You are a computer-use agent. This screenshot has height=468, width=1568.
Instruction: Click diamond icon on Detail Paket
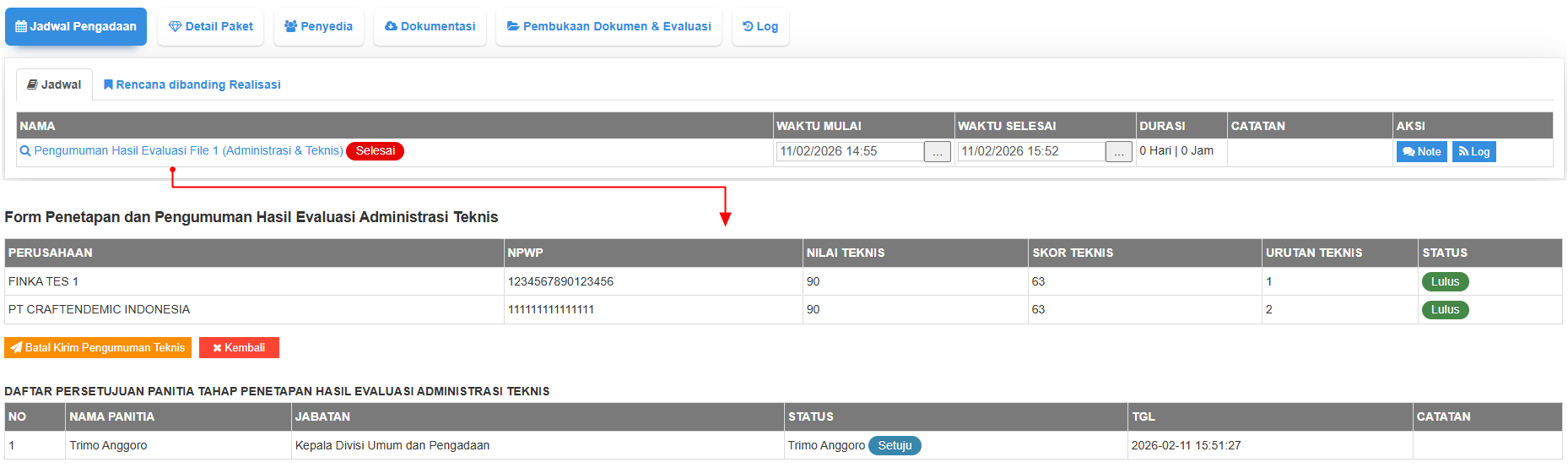[x=175, y=26]
